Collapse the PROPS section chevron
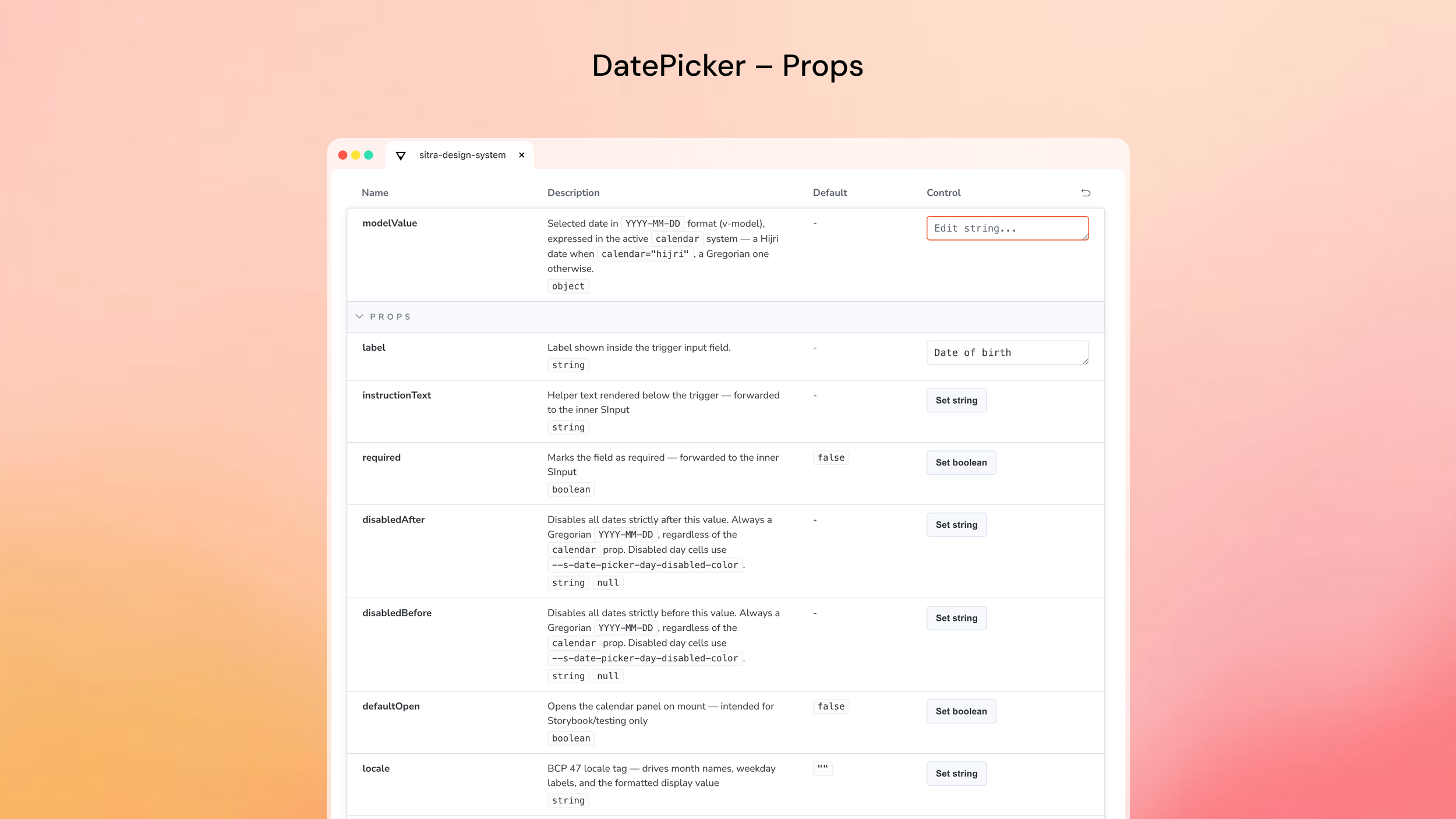Viewport: 1456px width, 819px height. pyautogui.click(x=359, y=316)
